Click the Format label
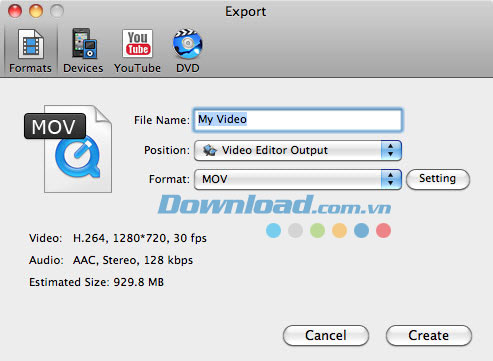 [x=169, y=179]
